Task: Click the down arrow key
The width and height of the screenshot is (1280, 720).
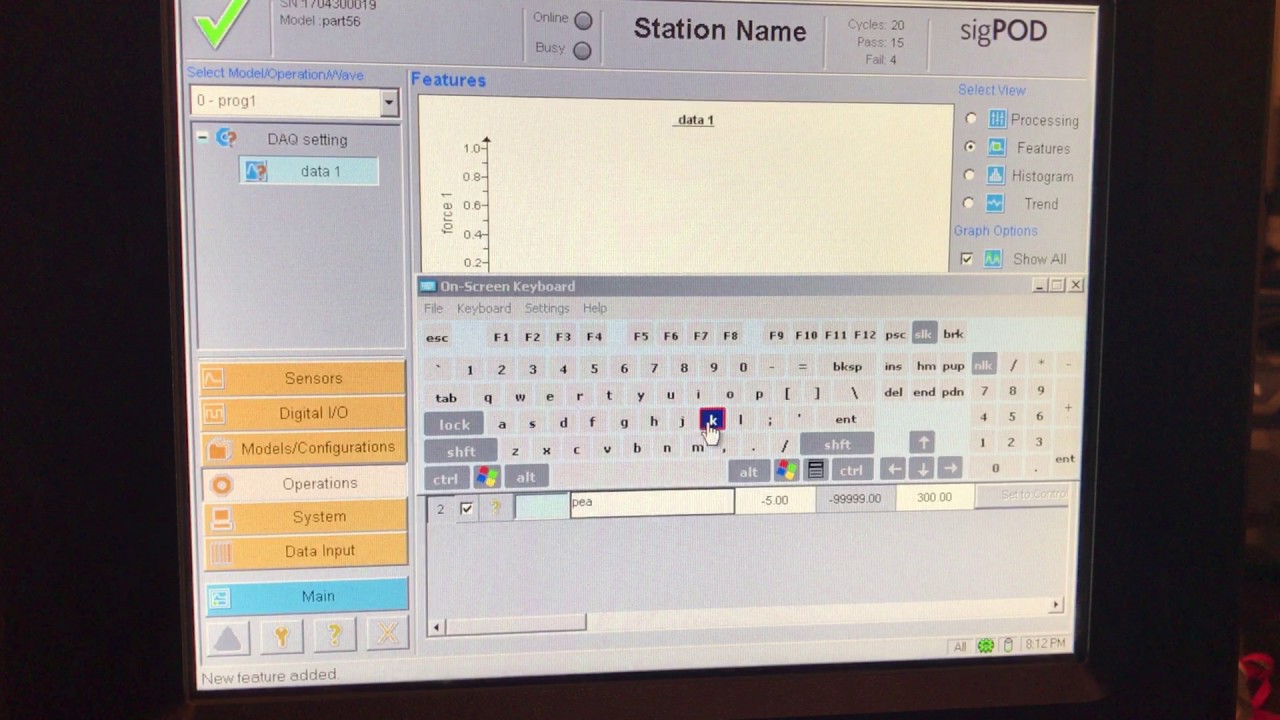Action: point(923,468)
